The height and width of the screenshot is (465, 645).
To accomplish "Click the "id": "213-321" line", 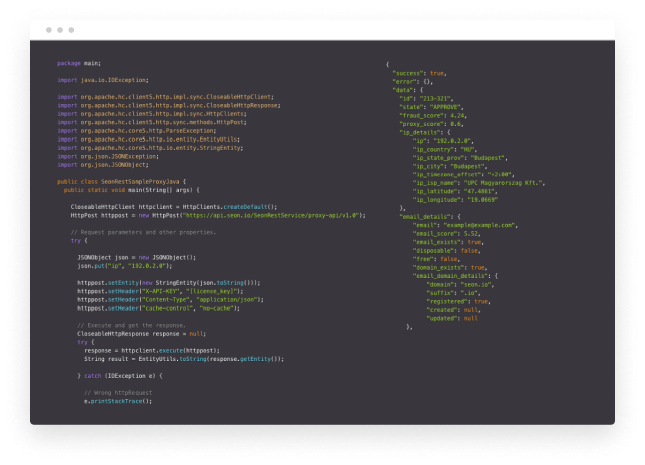I will coord(426,99).
